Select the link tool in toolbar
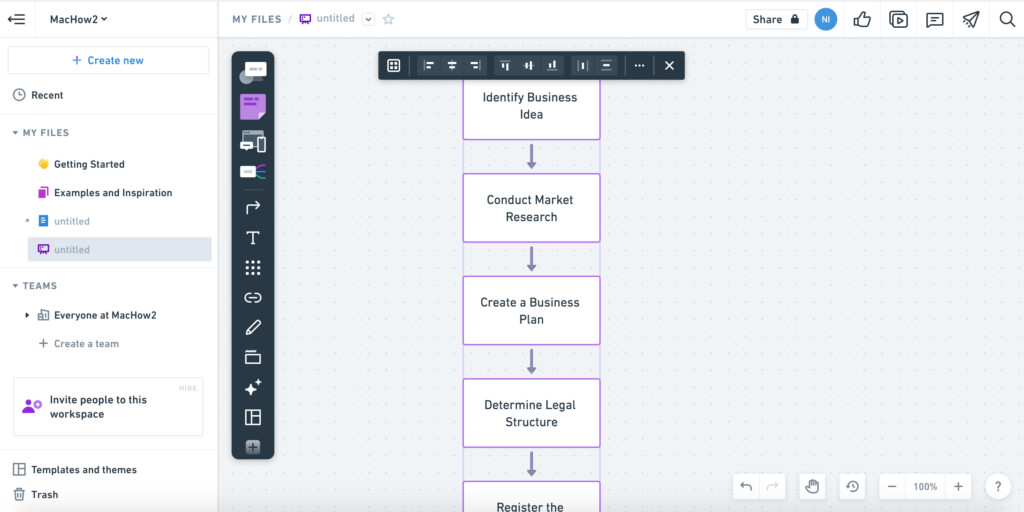Image resolution: width=1024 pixels, height=512 pixels. (253, 298)
